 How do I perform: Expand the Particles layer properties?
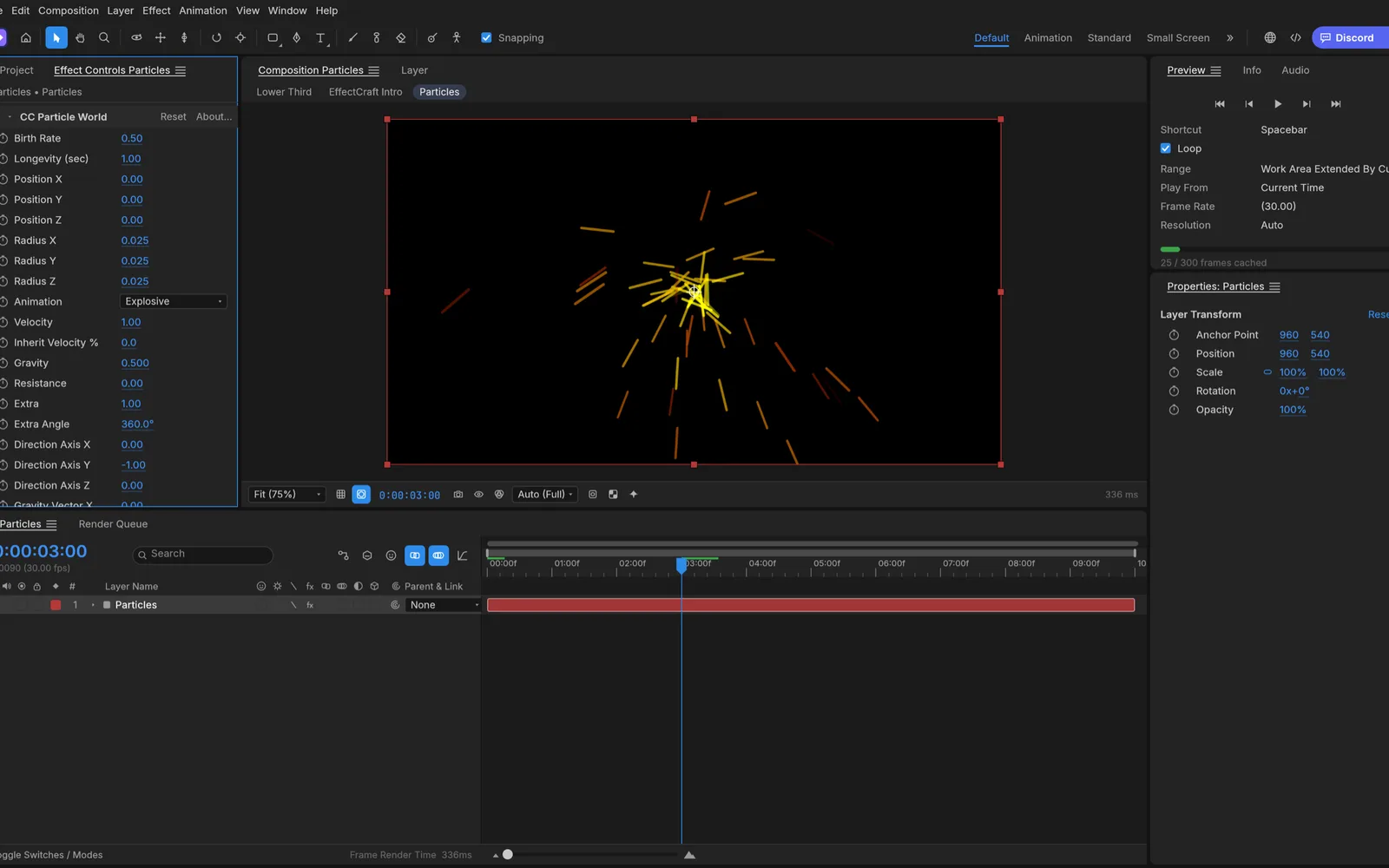93,605
